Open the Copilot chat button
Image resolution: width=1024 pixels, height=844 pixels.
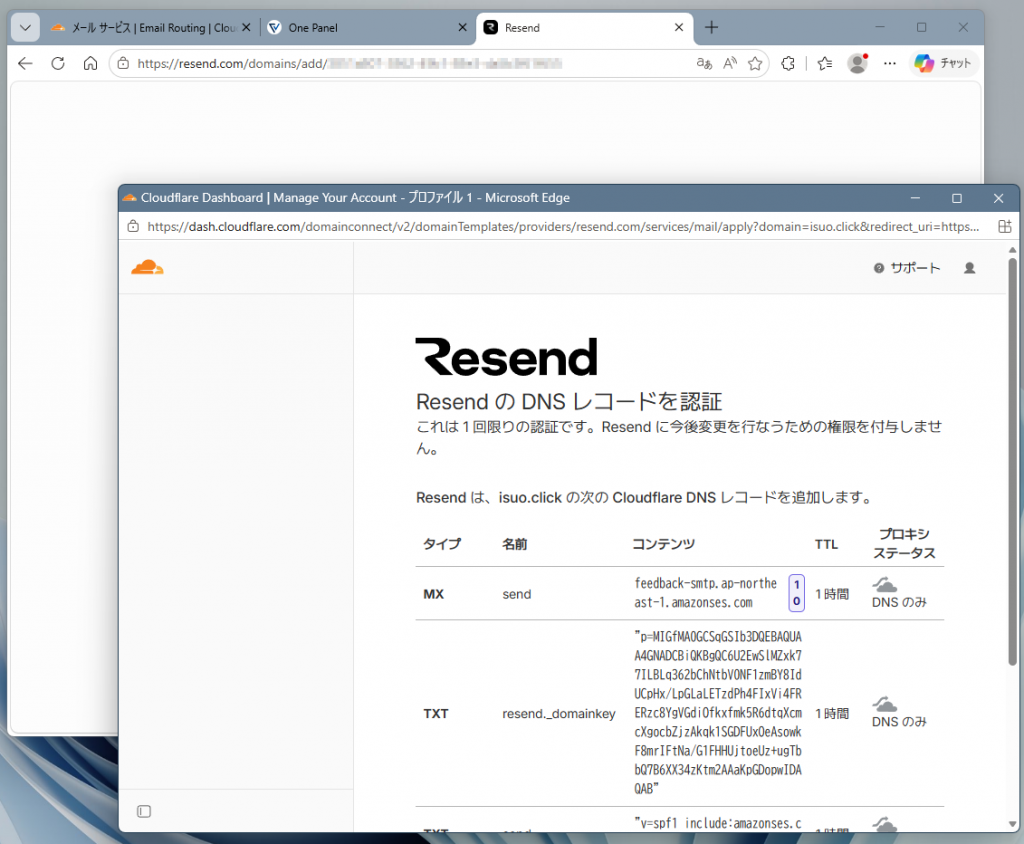[x=944, y=63]
